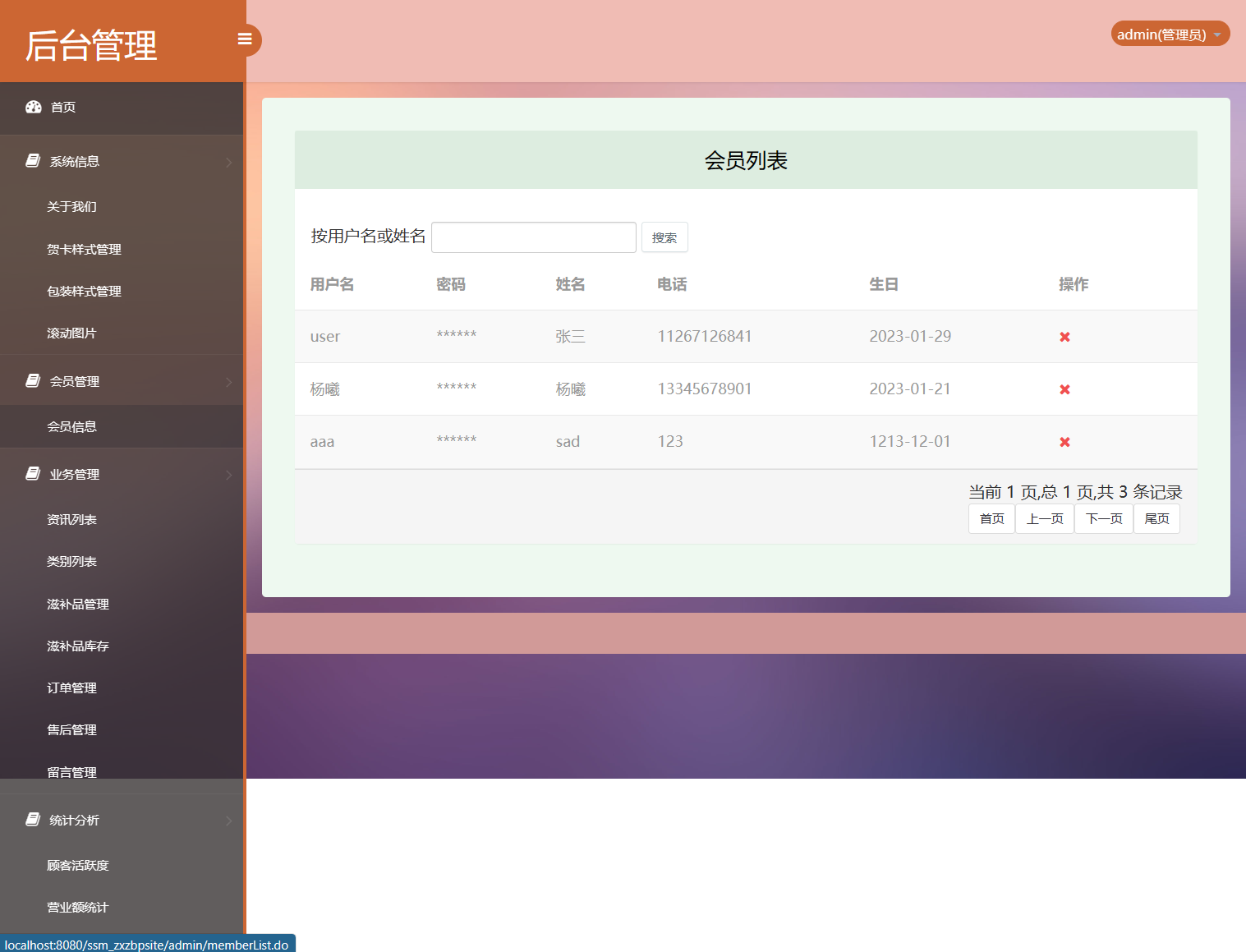Click the hamburger menu icon in header
Image resolution: width=1246 pixels, height=952 pixels.
[x=245, y=39]
